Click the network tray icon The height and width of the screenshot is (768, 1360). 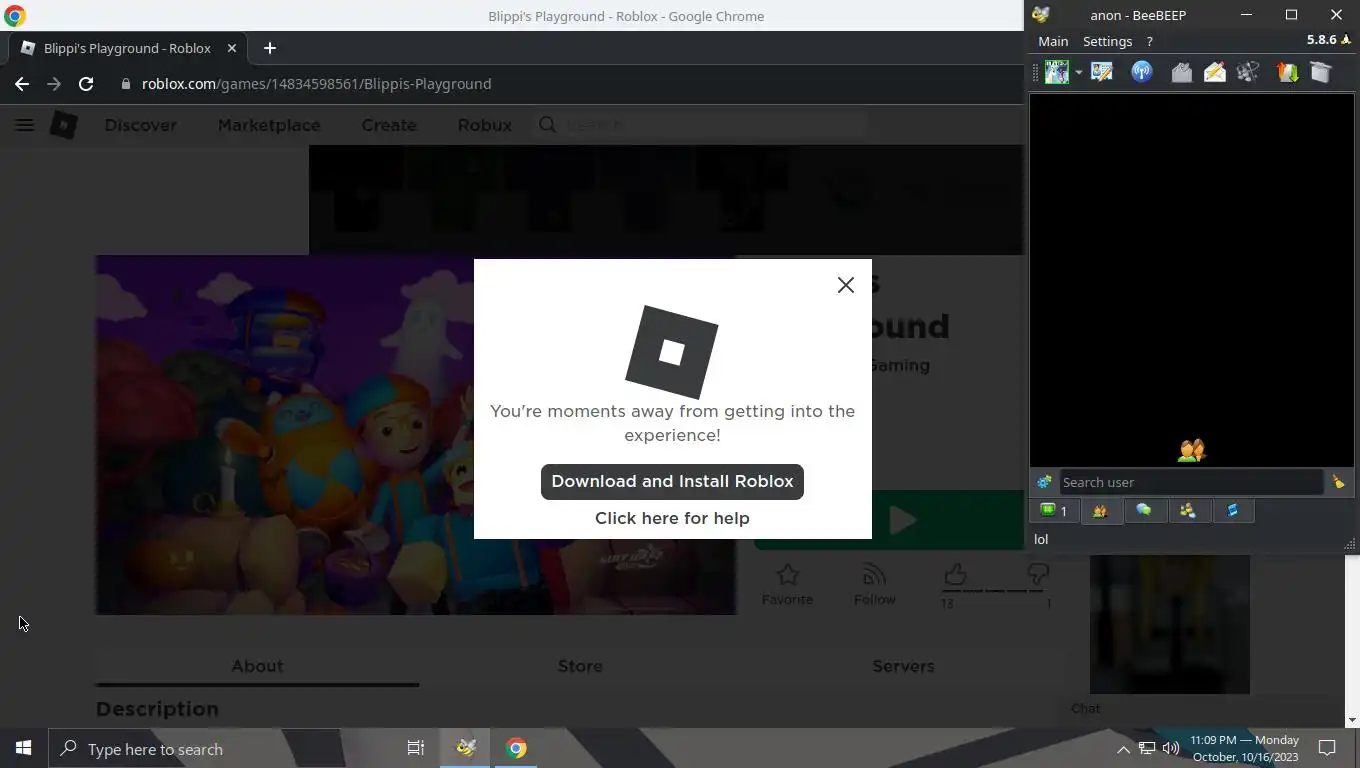tap(1147, 749)
